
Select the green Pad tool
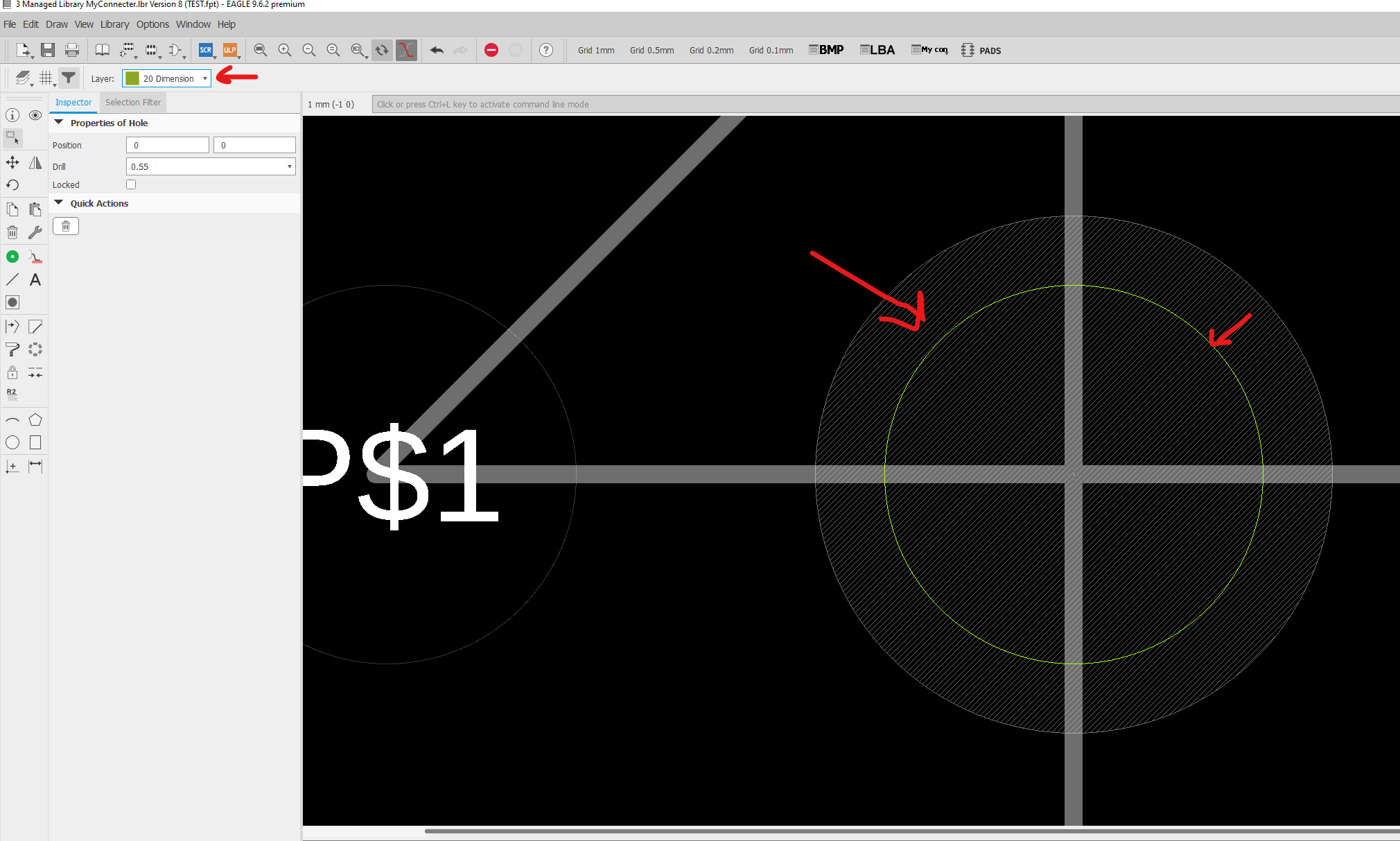tap(12, 256)
